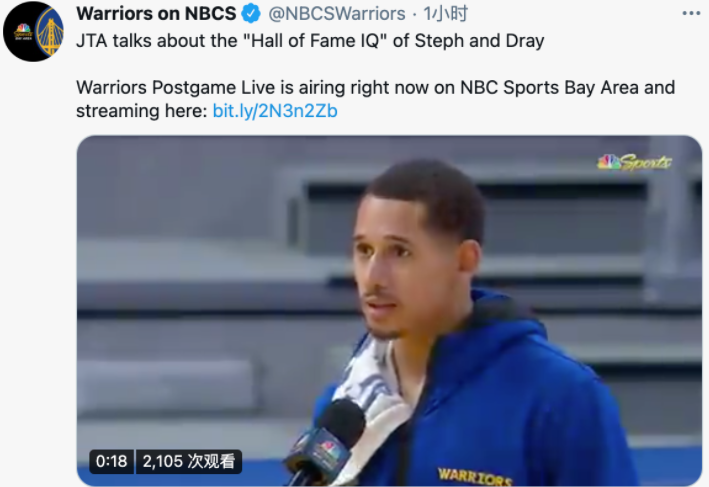
Task: Click the "Hall of Fame IQ" tweet sentence
Action: [310, 41]
